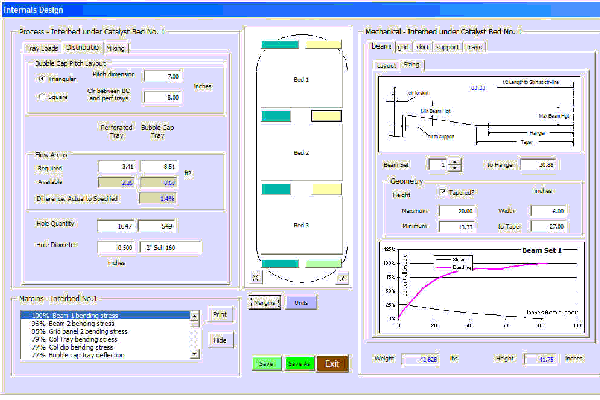This screenshot has width=600, height=400.
Task: Open the Support tab in Mechanical panel
Action: coord(446,46)
